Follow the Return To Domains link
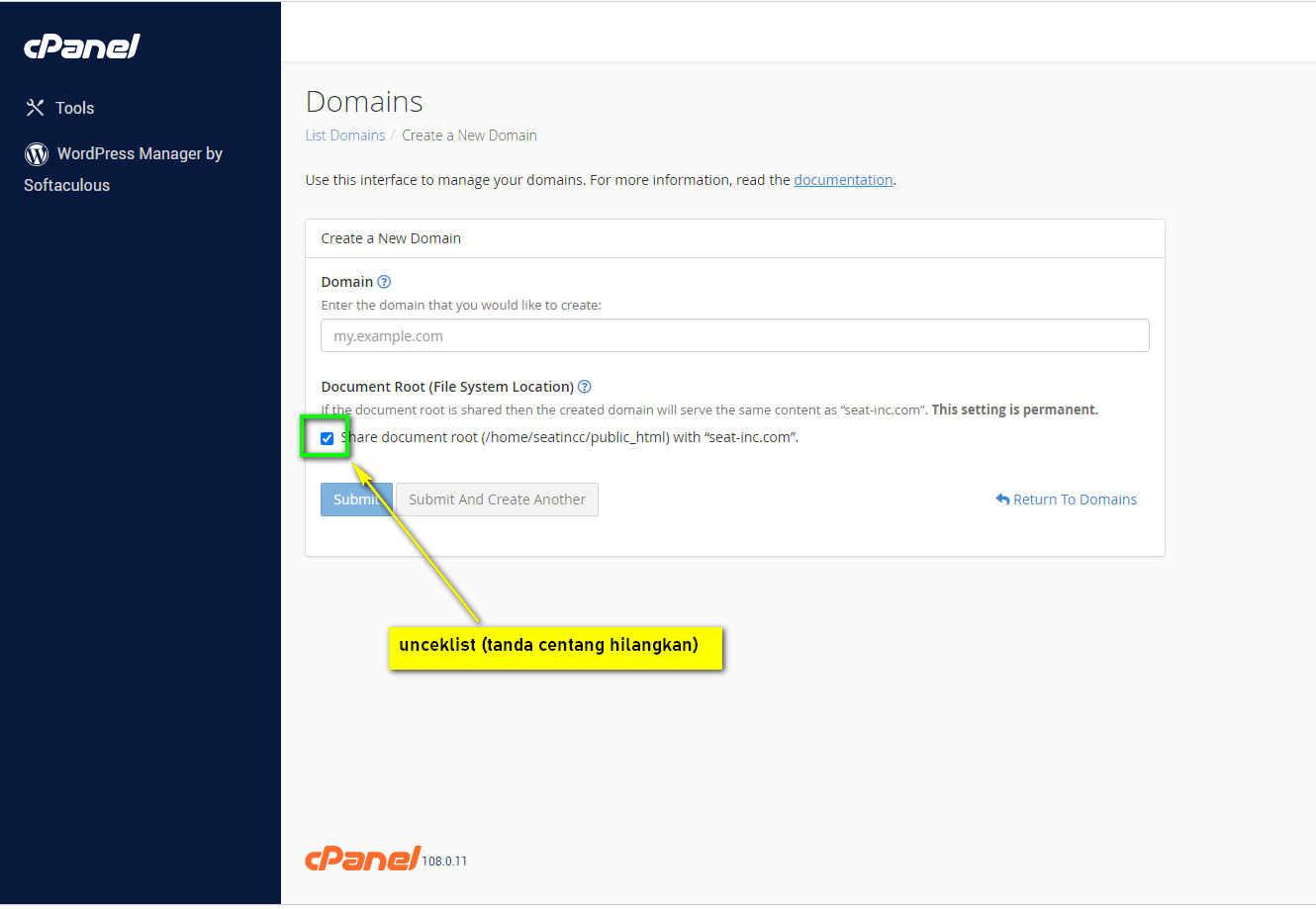Viewport: 1316px width, 909px height. coord(1075,500)
